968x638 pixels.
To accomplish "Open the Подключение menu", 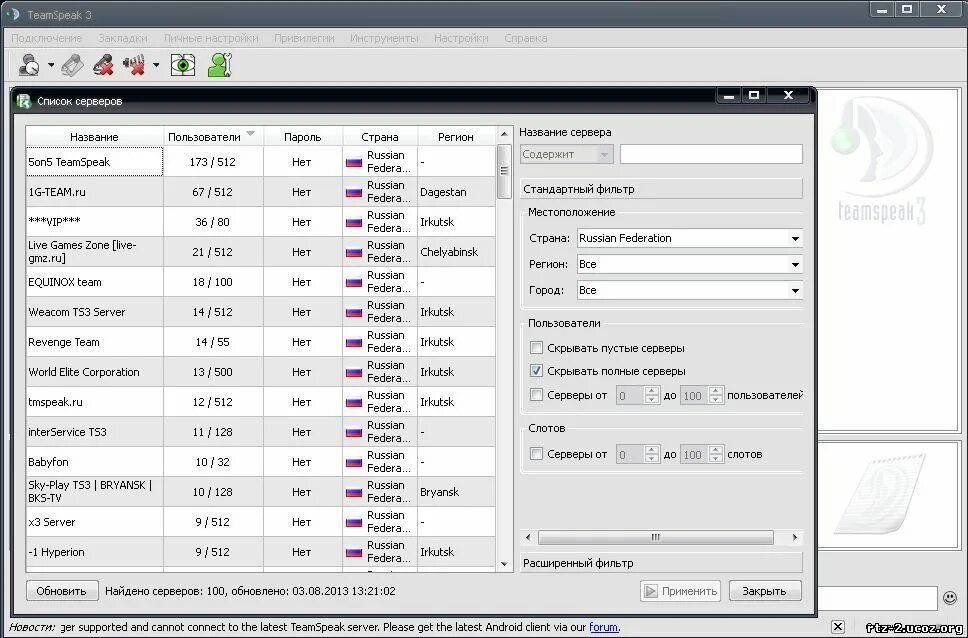I will (46, 38).
